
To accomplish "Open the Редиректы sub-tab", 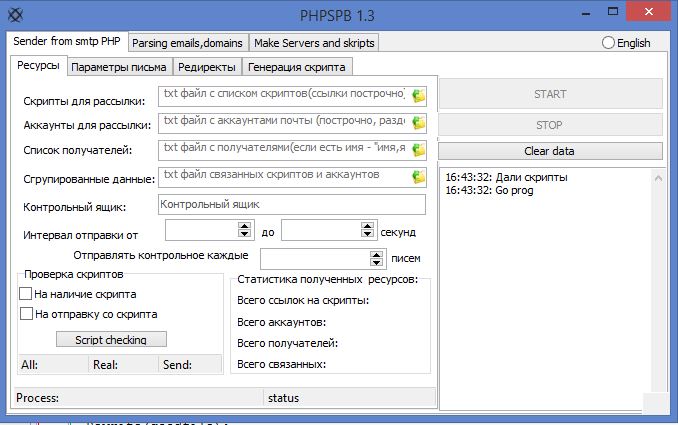I will [x=207, y=67].
